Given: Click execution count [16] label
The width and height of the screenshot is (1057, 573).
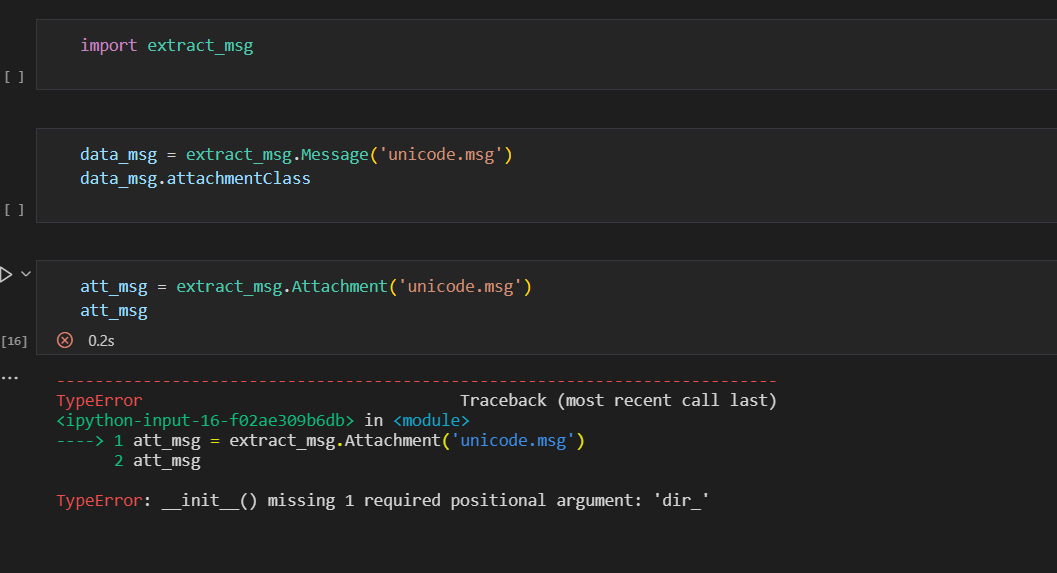Looking at the screenshot, I should (x=14, y=341).
